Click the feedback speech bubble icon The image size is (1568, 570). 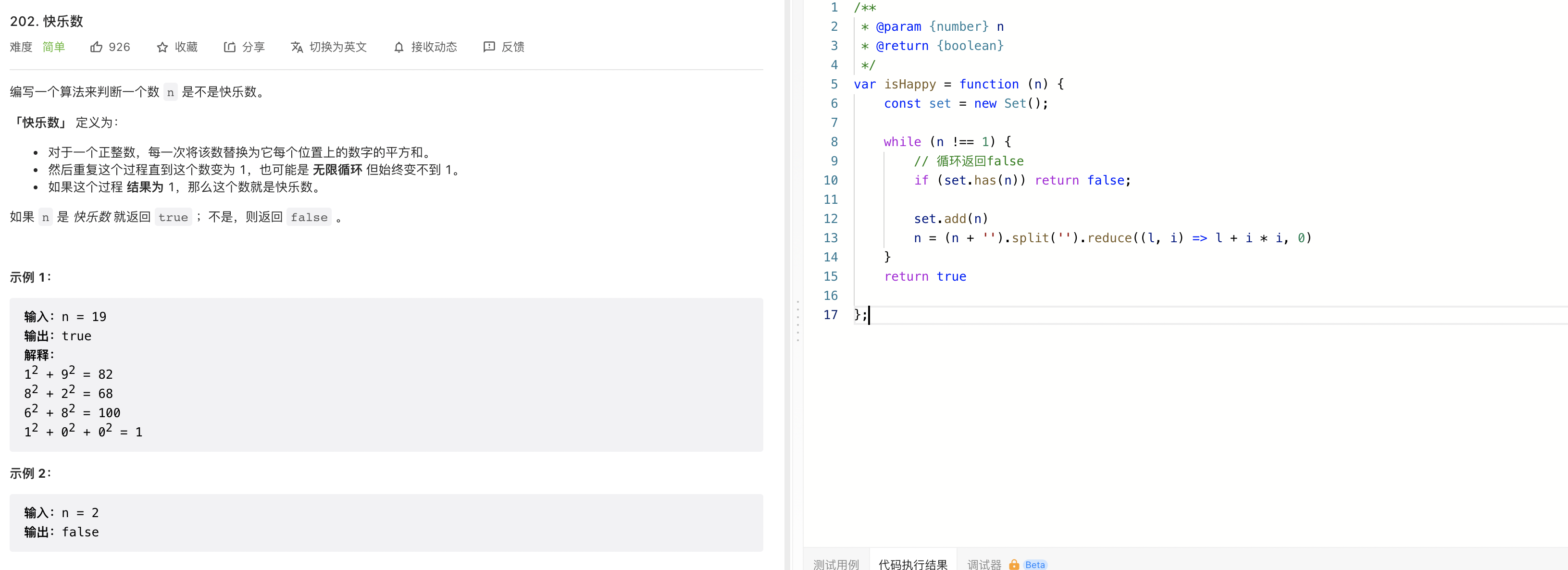point(489,47)
